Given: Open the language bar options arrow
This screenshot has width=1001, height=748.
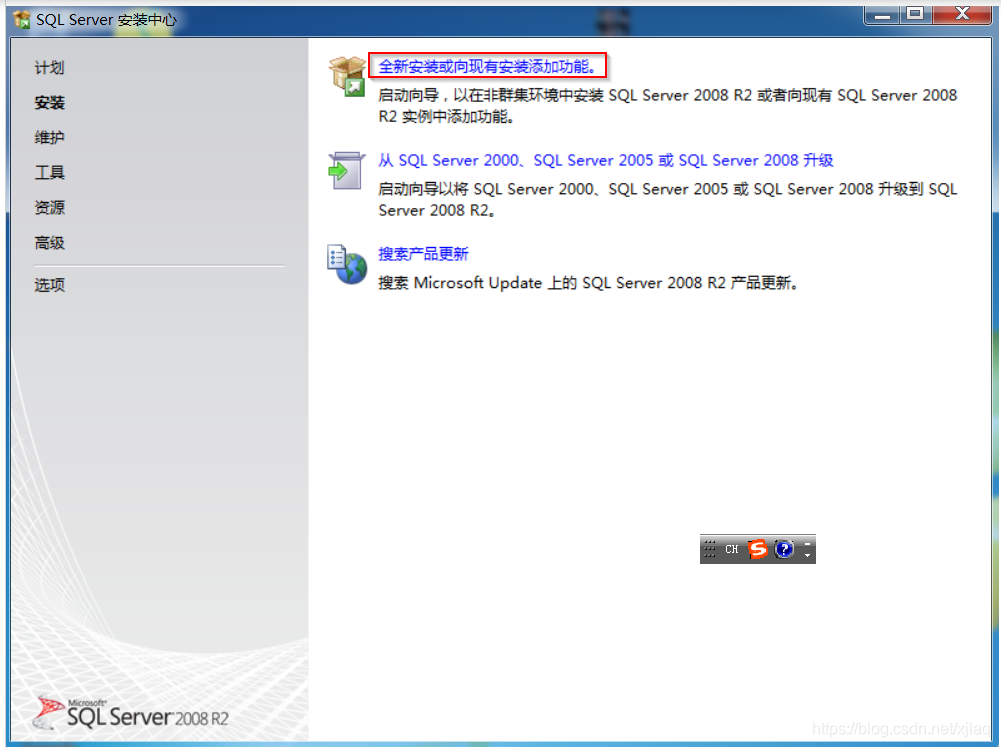Looking at the screenshot, I should [x=808, y=555].
